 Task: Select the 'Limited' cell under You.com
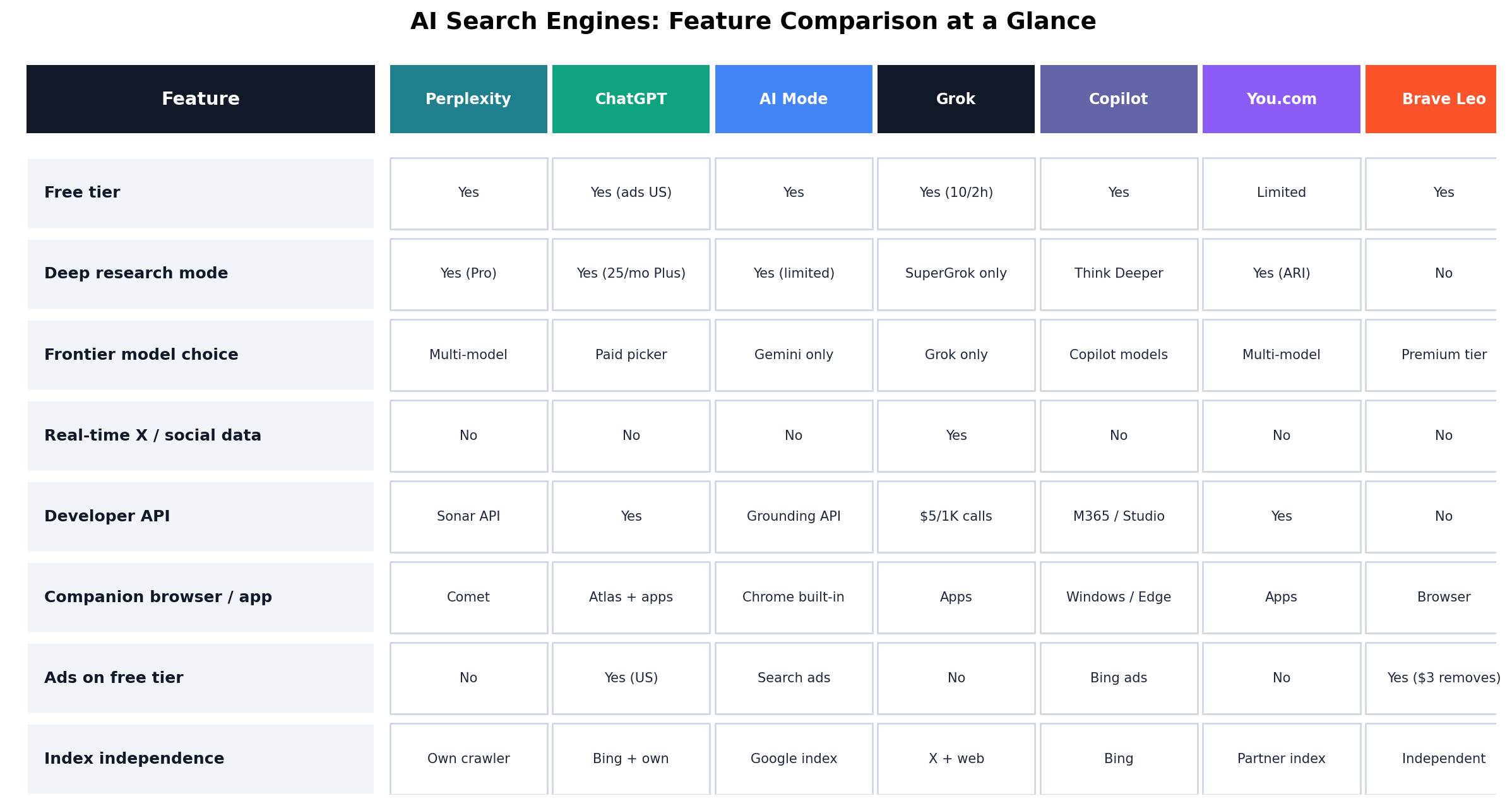point(1282,193)
